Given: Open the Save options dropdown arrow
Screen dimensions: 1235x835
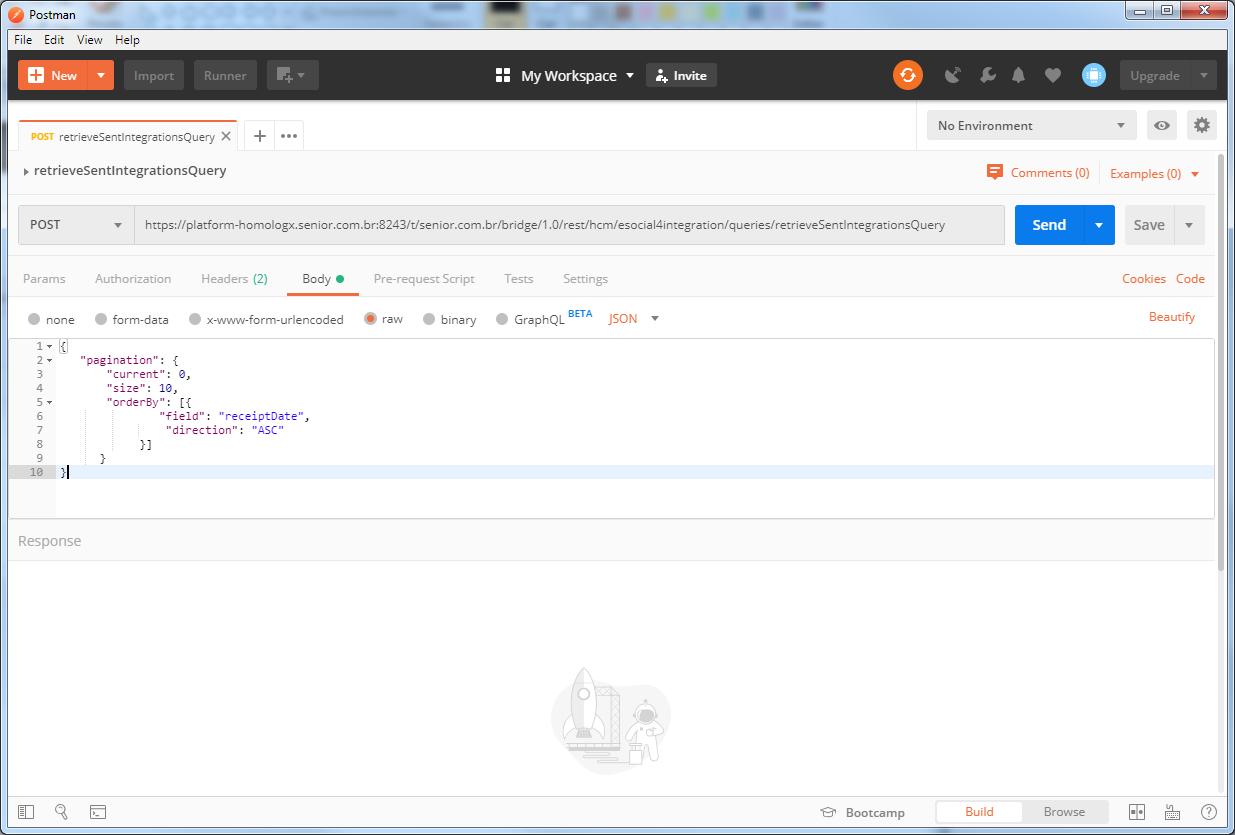Looking at the screenshot, I should click(x=1189, y=225).
